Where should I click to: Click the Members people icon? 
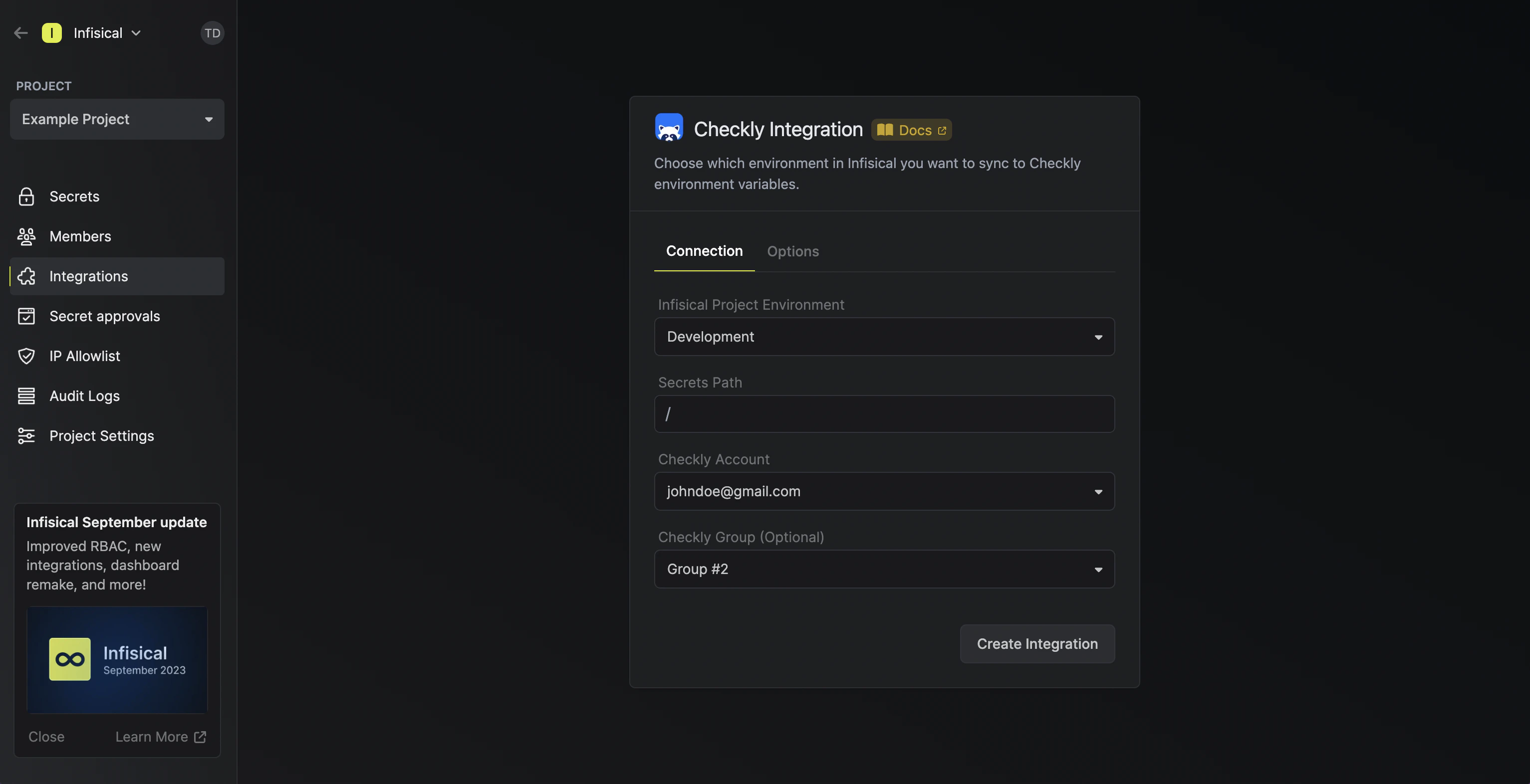point(26,236)
